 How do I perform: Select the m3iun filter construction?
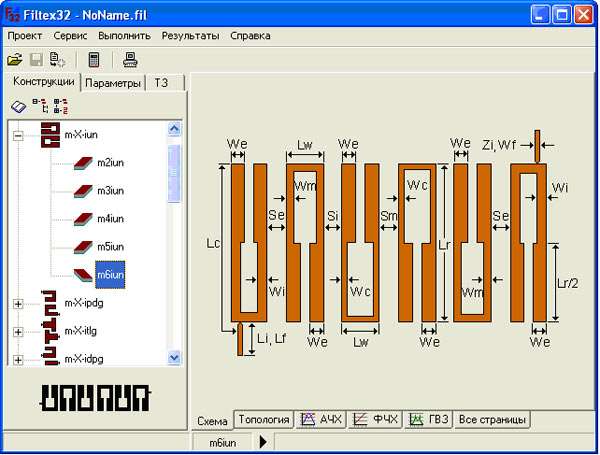(110, 190)
